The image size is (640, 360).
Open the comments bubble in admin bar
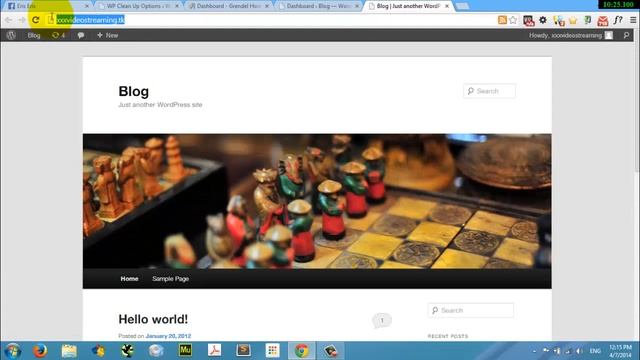click(81, 35)
